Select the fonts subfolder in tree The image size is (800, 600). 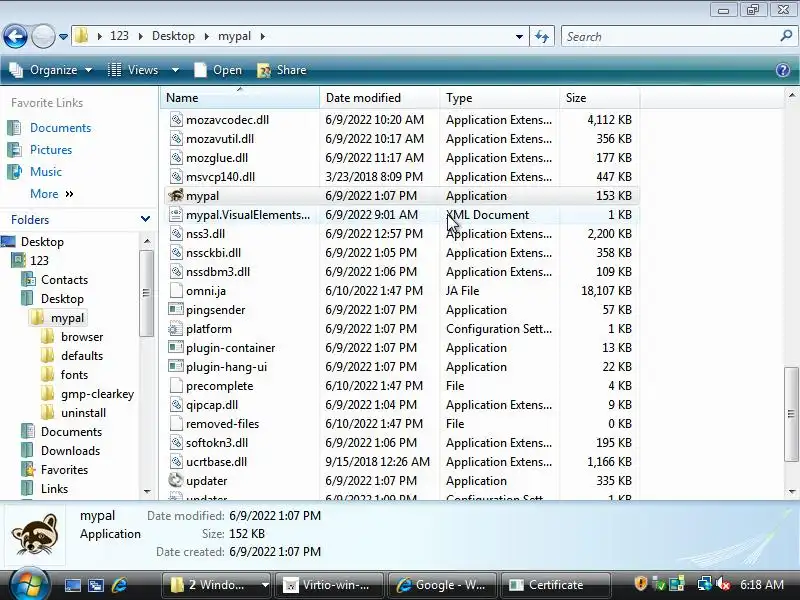(74, 374)
